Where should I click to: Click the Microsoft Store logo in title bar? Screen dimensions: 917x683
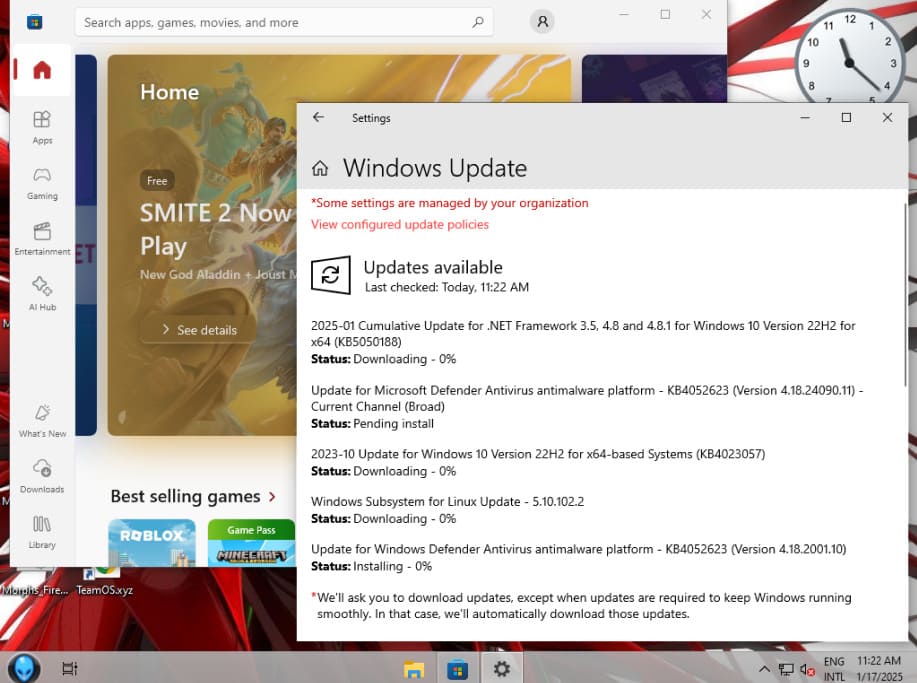coord(35,22)
